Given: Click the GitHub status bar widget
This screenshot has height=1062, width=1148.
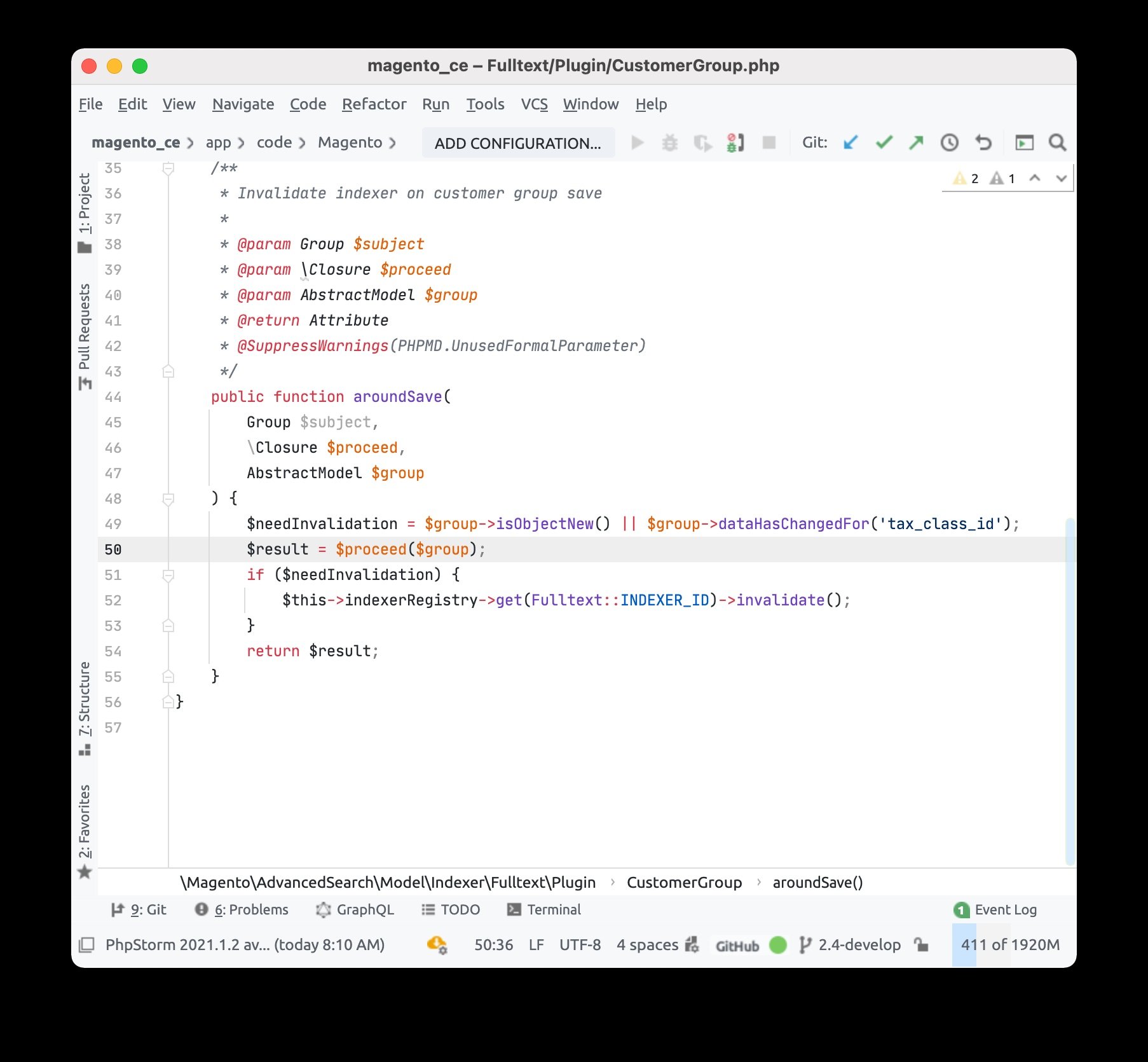Looking at the screenshot, I should 737,946.
